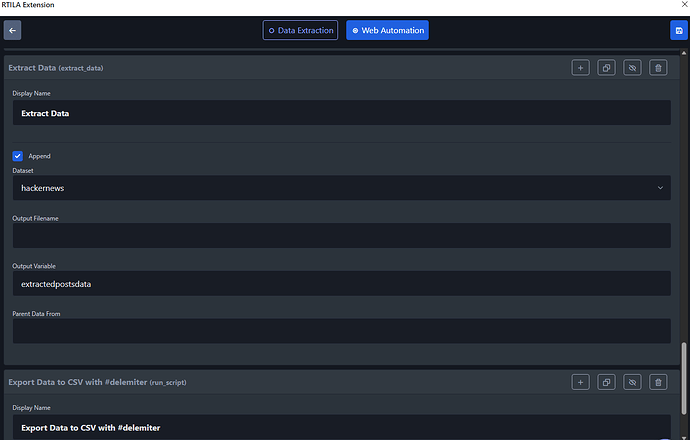The height and width of the screenshot is (440, 690).
Task: Save the project with the disk icon
Action: 679,30
